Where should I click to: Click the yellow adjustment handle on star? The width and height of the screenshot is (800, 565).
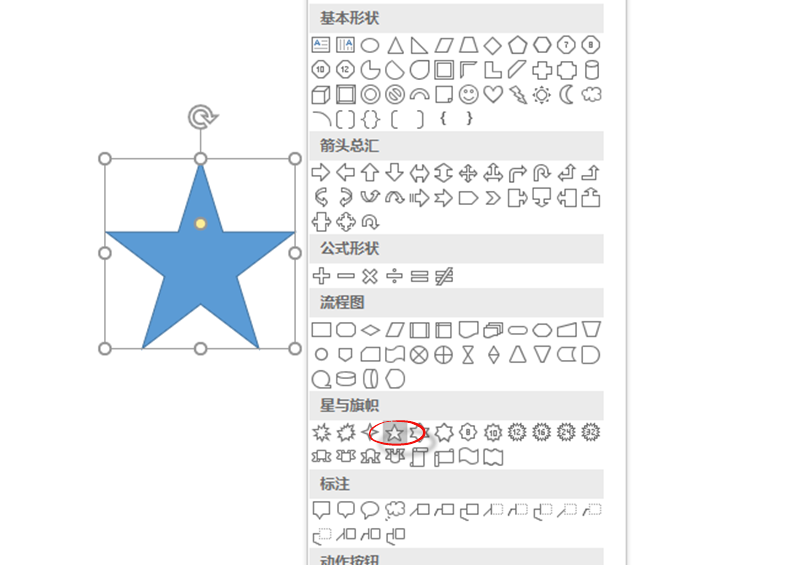tap(201, 224)
